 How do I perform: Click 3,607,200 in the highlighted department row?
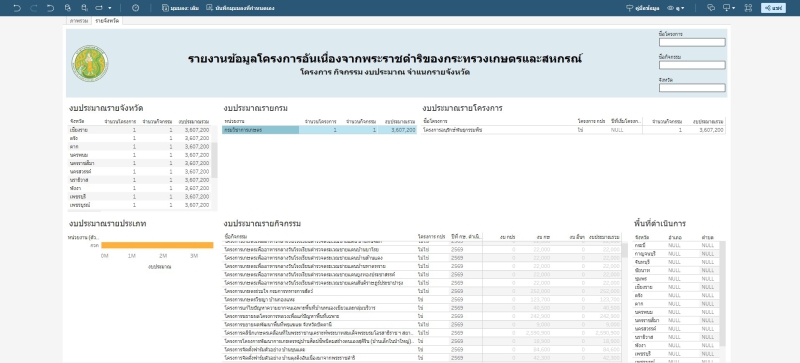pos(403,130)
